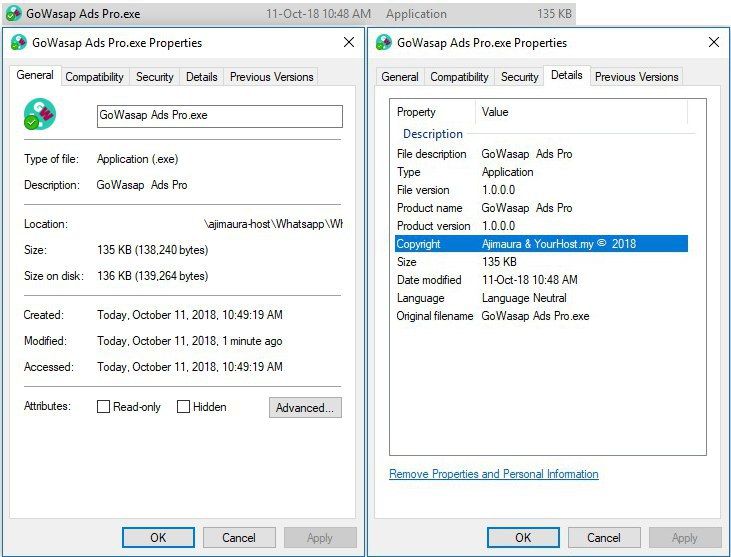Select GoWasap Ads Pro.exe file icon in list

pyautogui.click(x=13, y=14)
